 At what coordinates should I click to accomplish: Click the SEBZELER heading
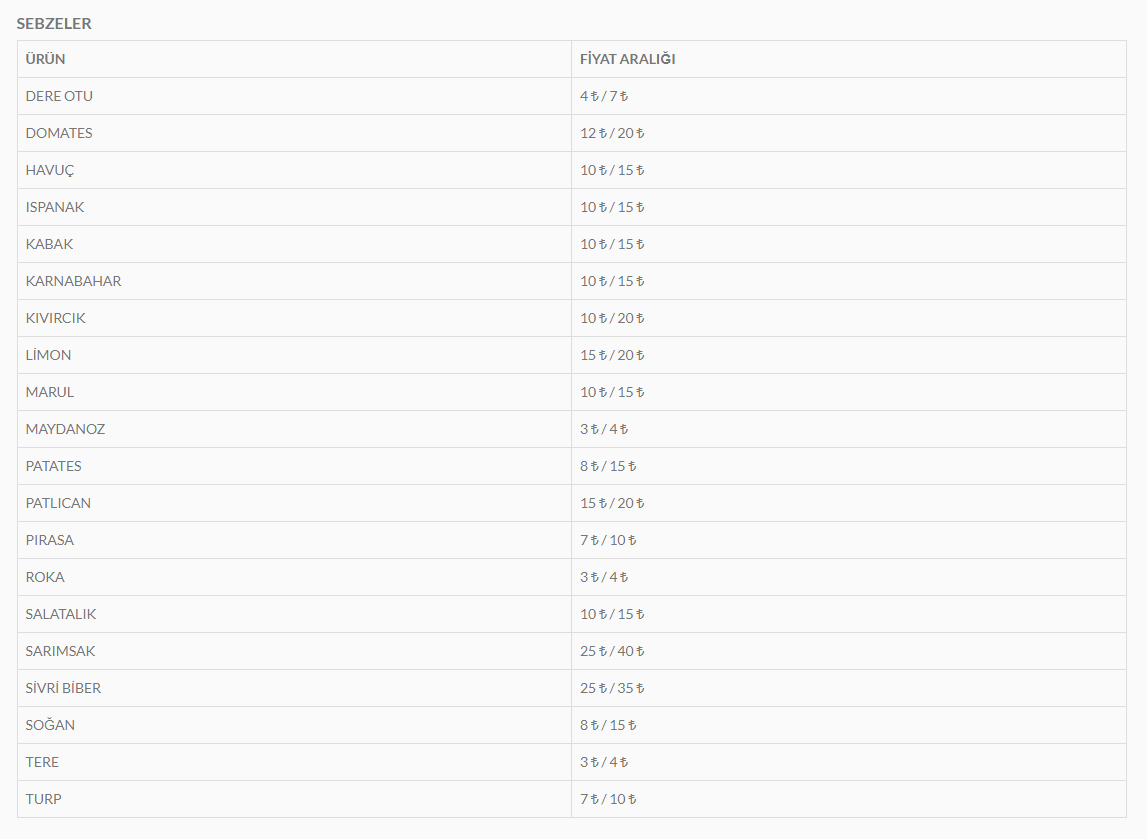pyautogui.click(x=54, y=23)
